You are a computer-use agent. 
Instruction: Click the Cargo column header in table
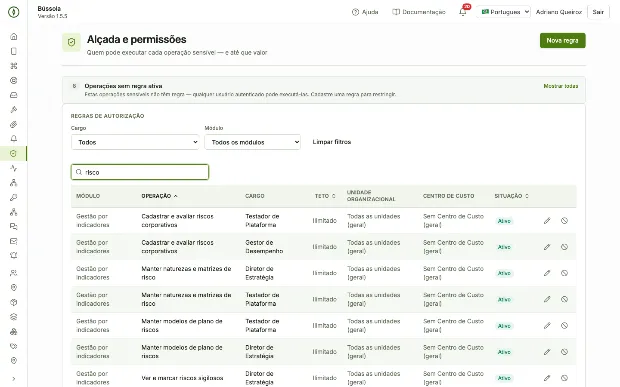(x=255, y=196)
